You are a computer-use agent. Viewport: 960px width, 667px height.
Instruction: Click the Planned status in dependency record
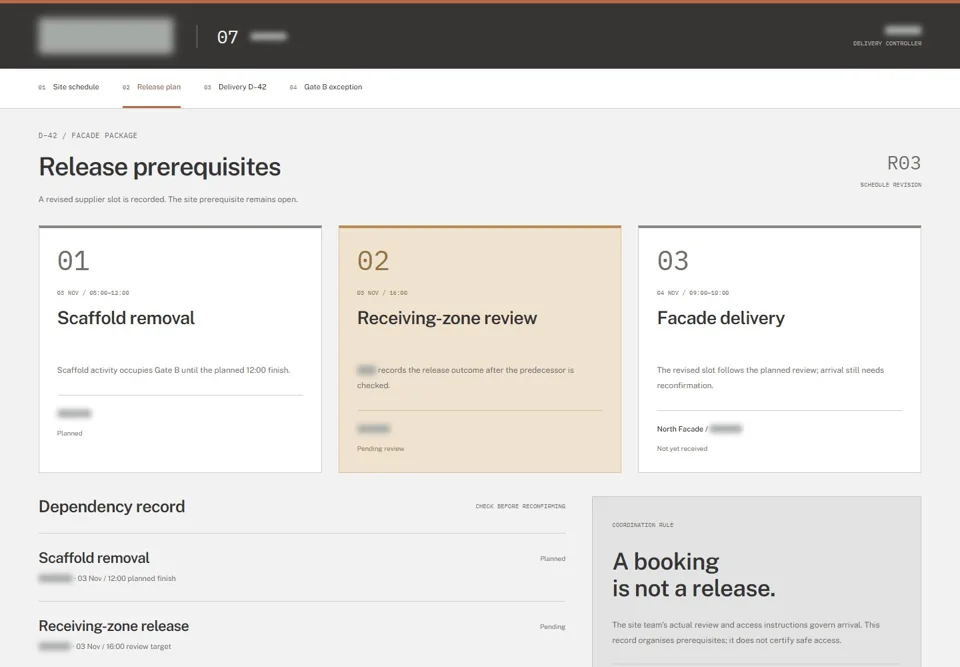click(553, 559)
